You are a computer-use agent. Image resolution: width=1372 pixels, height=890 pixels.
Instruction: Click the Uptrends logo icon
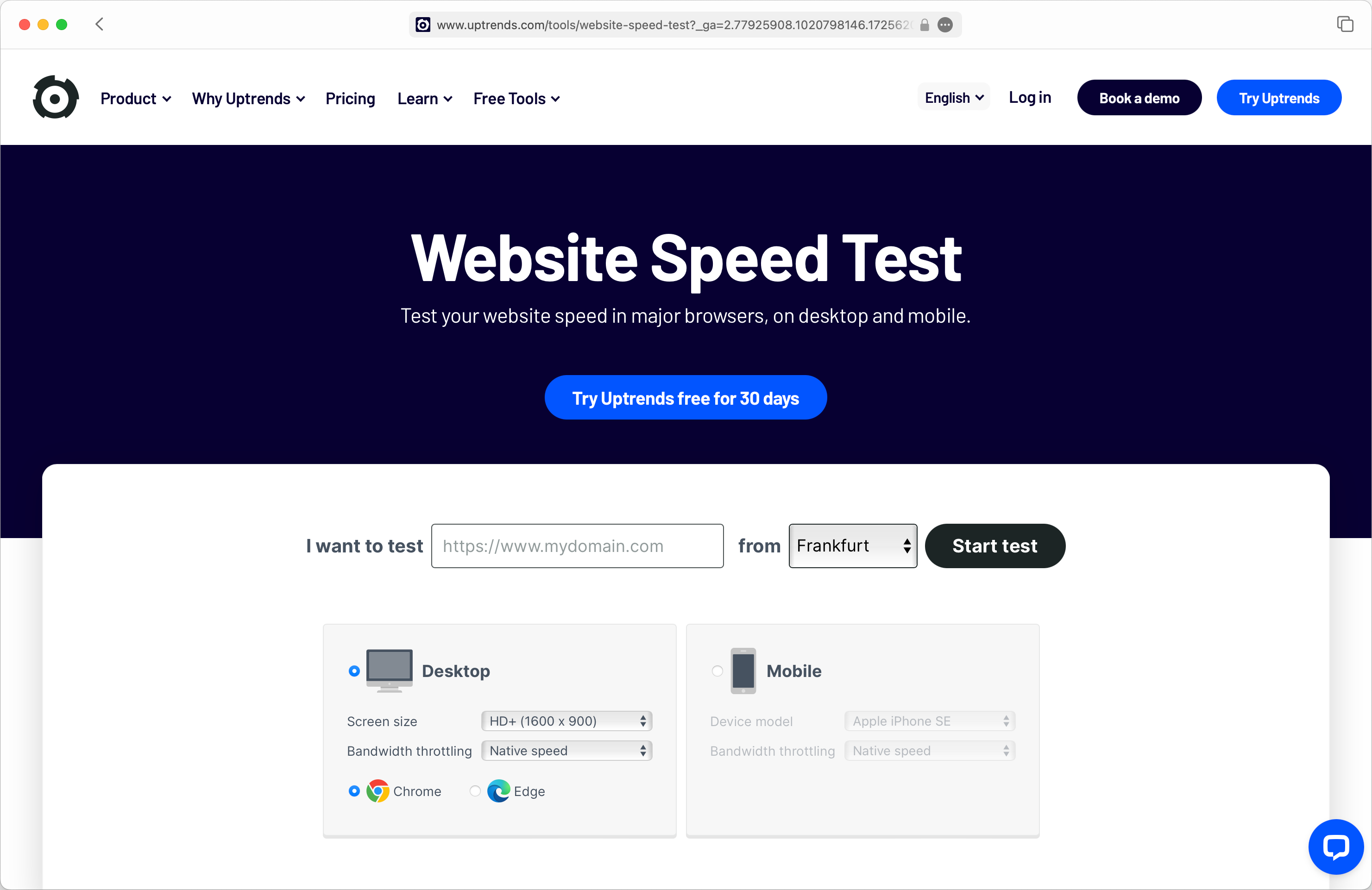coord(55,98)
